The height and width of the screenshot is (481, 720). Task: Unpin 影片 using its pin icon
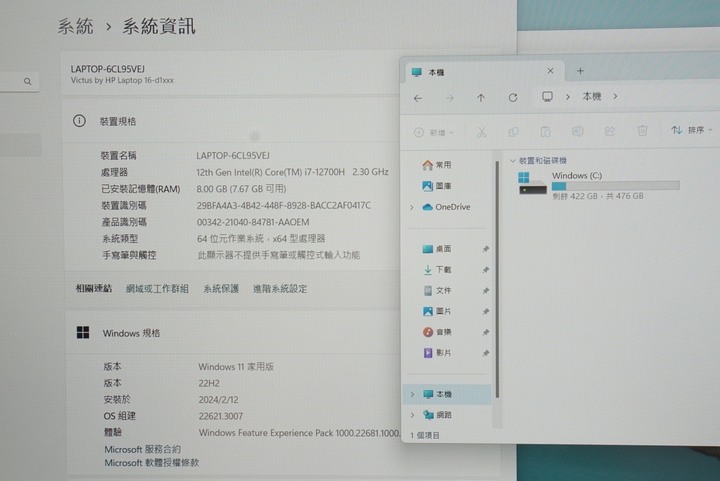coord(486,353)
